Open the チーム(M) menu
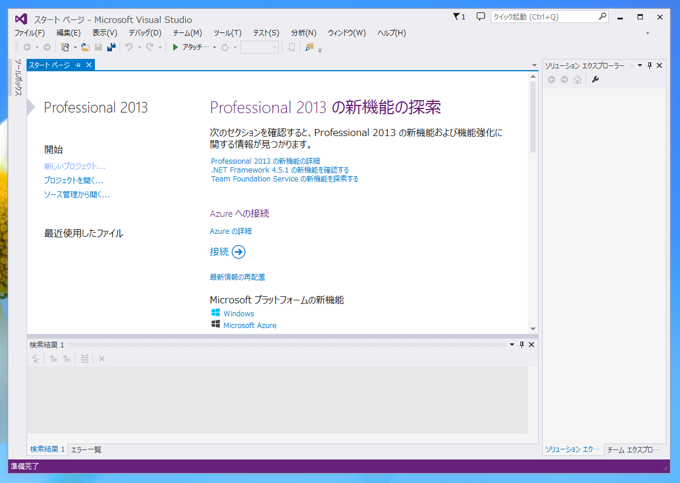The image size is (680, 483). click(187, 33)
